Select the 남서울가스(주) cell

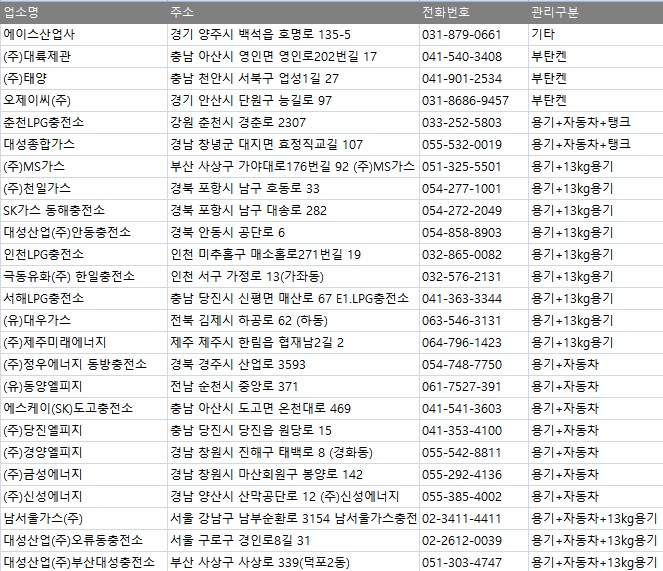[x=84, y=519]
